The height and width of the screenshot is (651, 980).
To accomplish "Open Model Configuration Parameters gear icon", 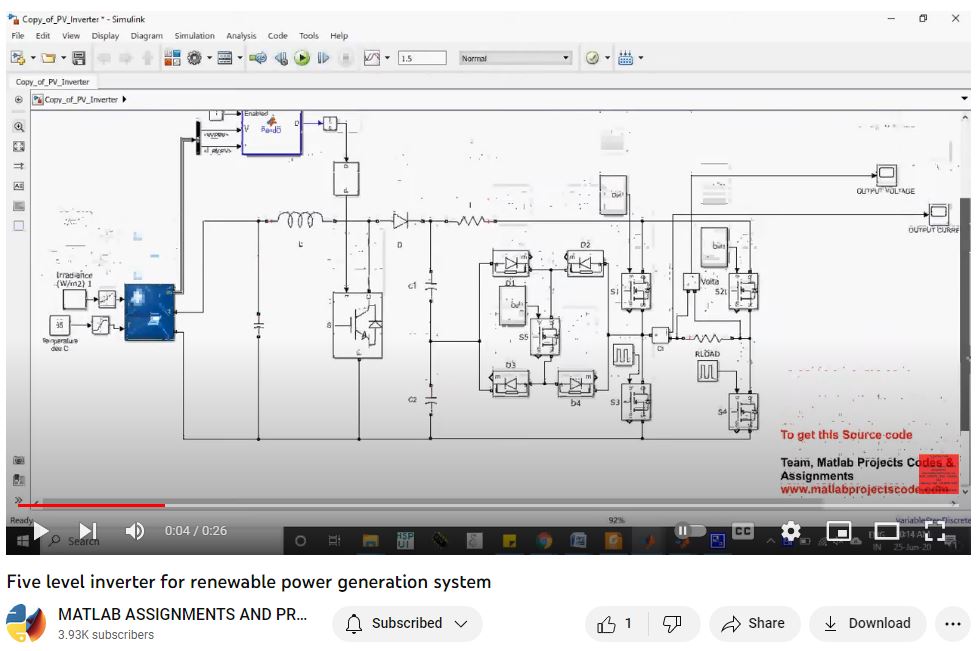I will click(x=195, y=58).
